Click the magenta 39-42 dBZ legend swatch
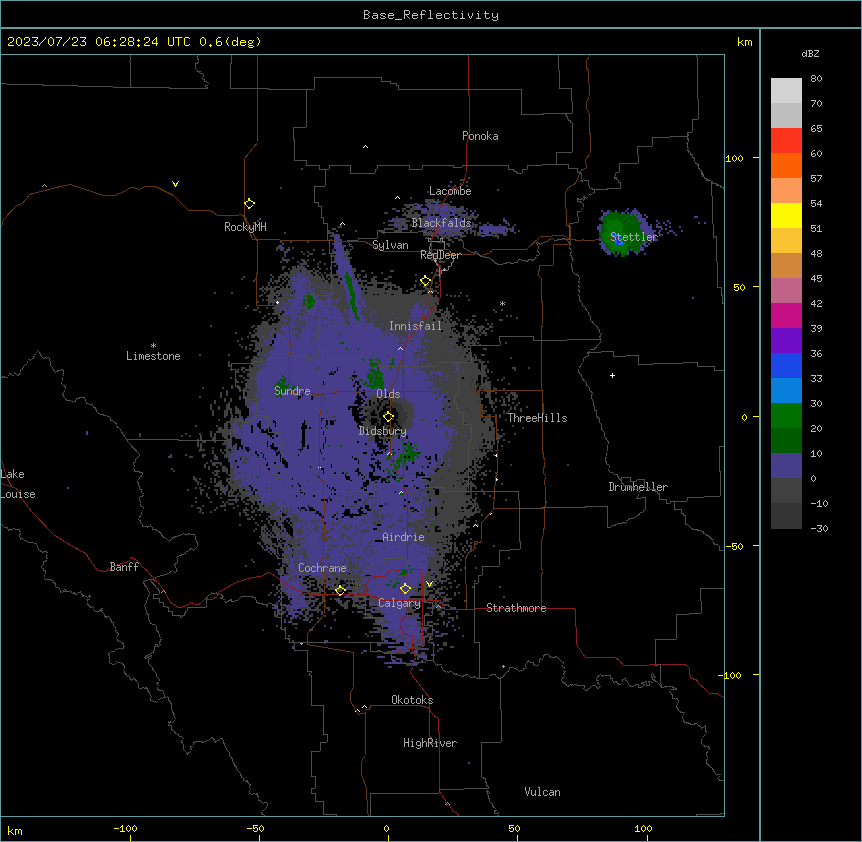The image size is (862, 842). click(x=786, y=315)
